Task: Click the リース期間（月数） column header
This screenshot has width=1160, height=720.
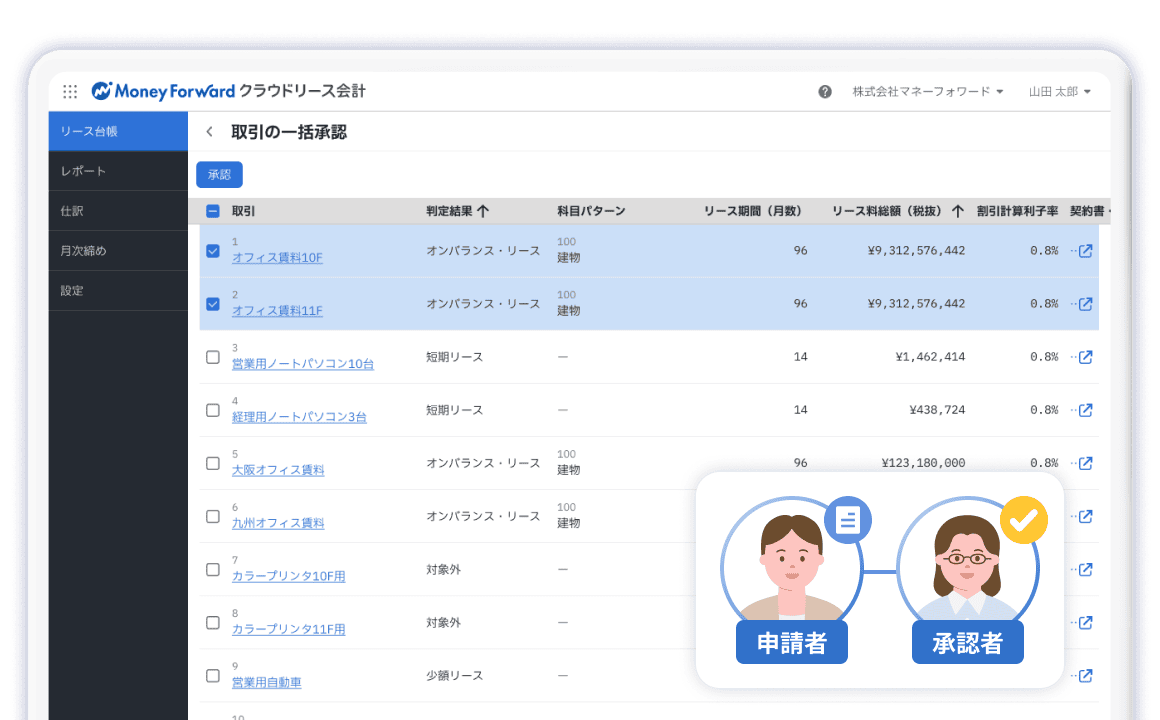Action: pos(752,211)
